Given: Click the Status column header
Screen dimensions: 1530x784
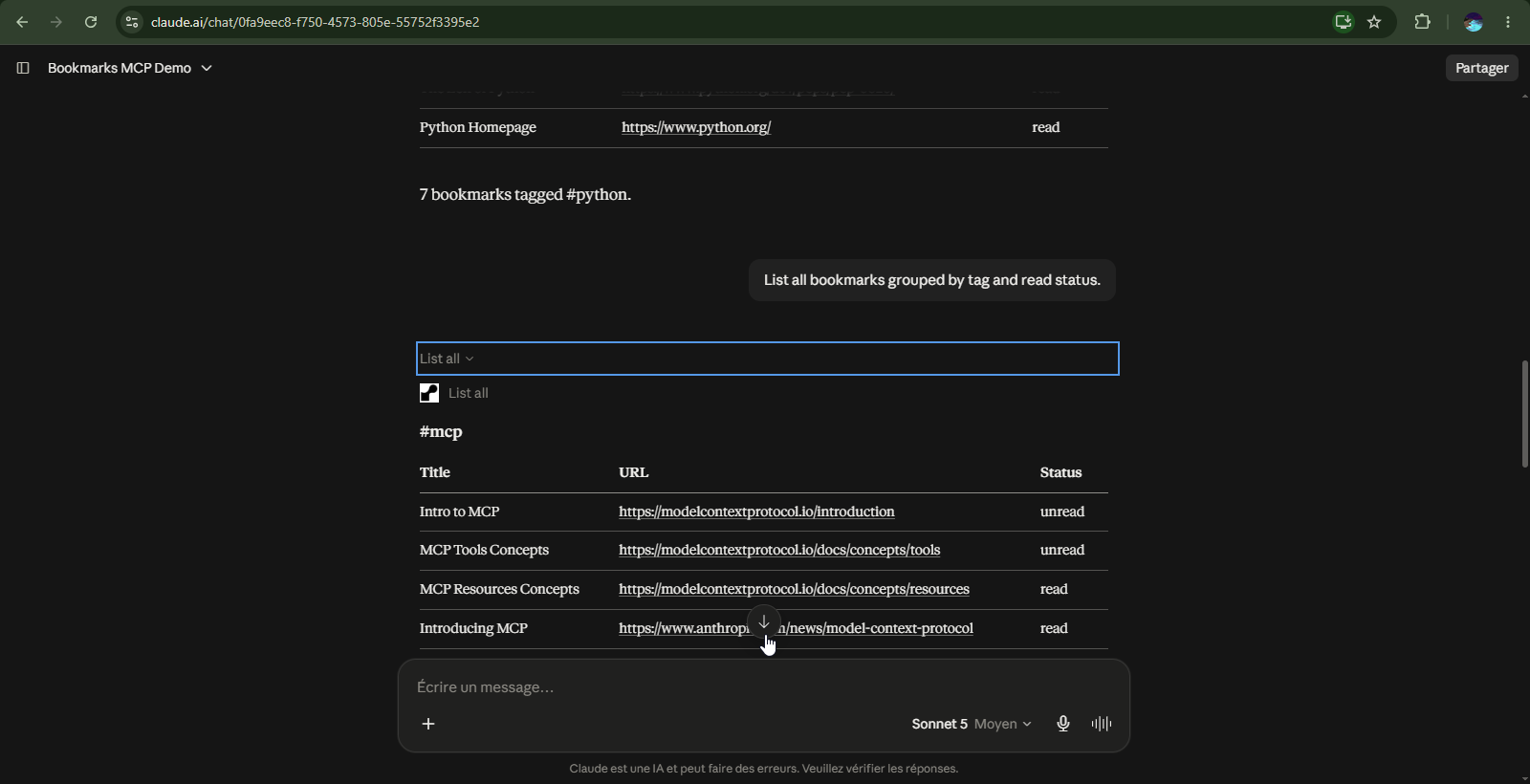Looking at the screenshot, I should click(x=1060, y=472).
